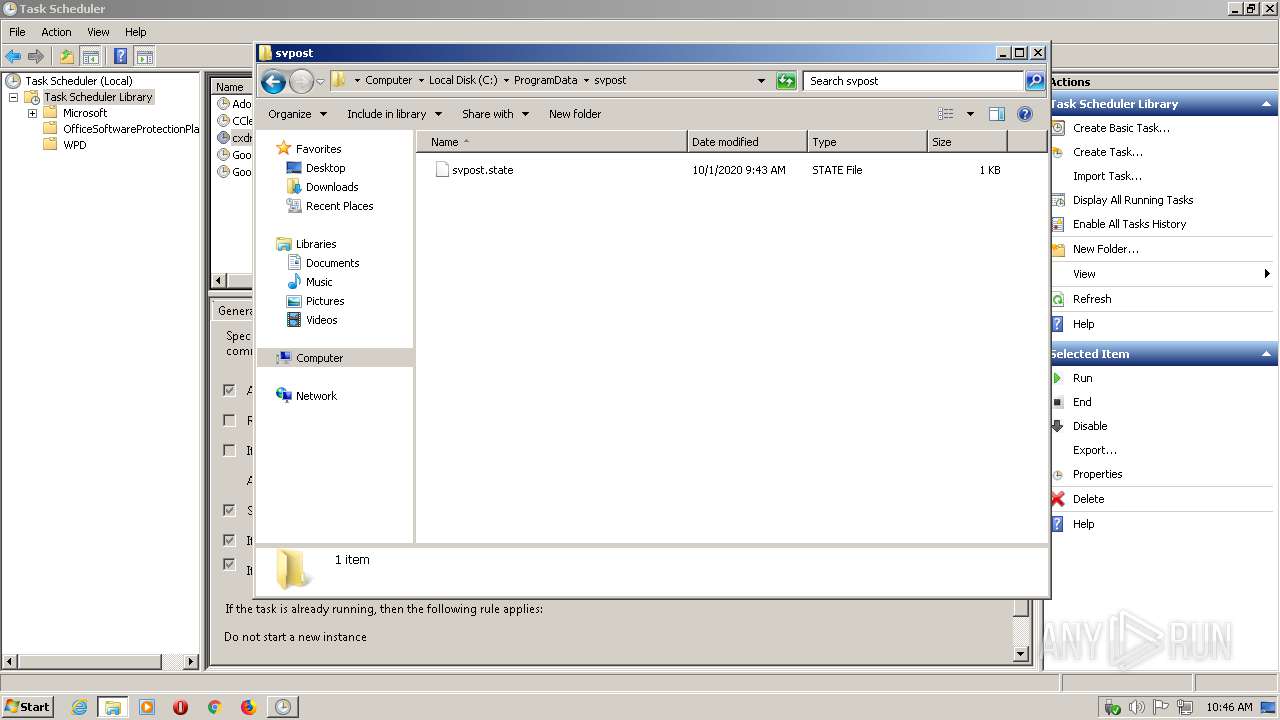Click the Up One Level folder toolbar icon

66,57
